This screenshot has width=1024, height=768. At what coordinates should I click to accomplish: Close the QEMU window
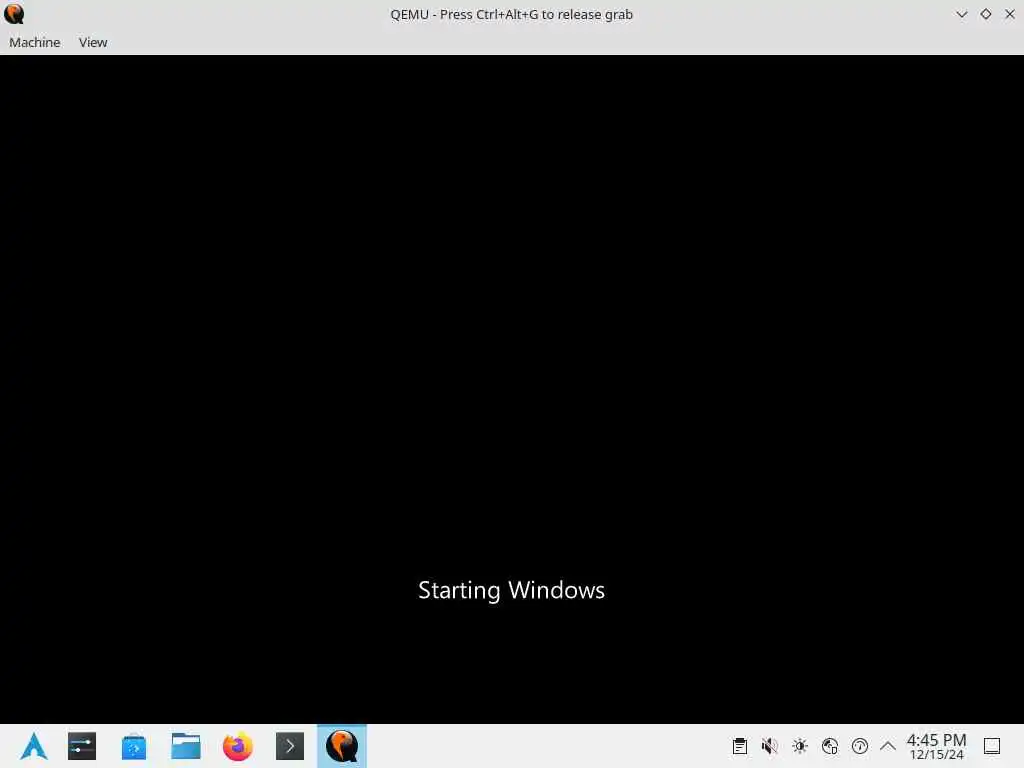pyautogui.click(x=1010, y=14)
